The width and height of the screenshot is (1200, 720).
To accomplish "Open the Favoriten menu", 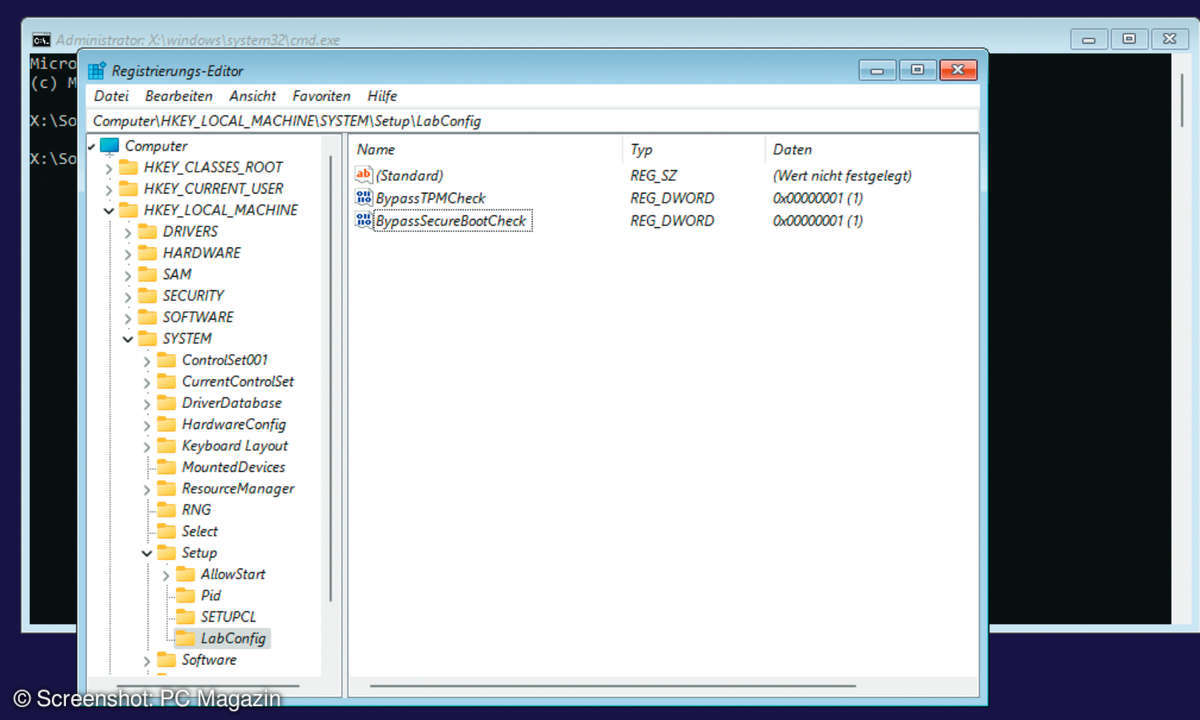I will click(321, 96).
